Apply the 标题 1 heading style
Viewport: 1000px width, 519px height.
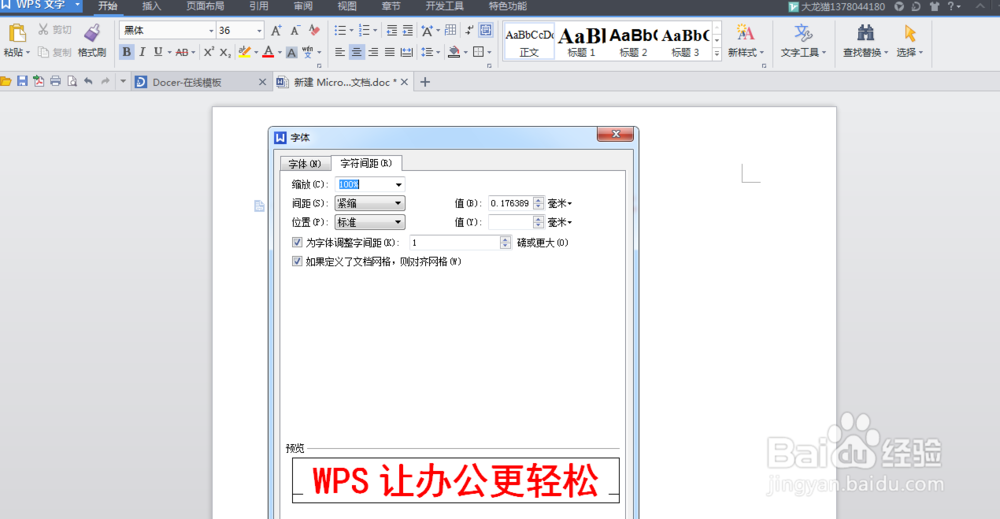click(582, 42)
